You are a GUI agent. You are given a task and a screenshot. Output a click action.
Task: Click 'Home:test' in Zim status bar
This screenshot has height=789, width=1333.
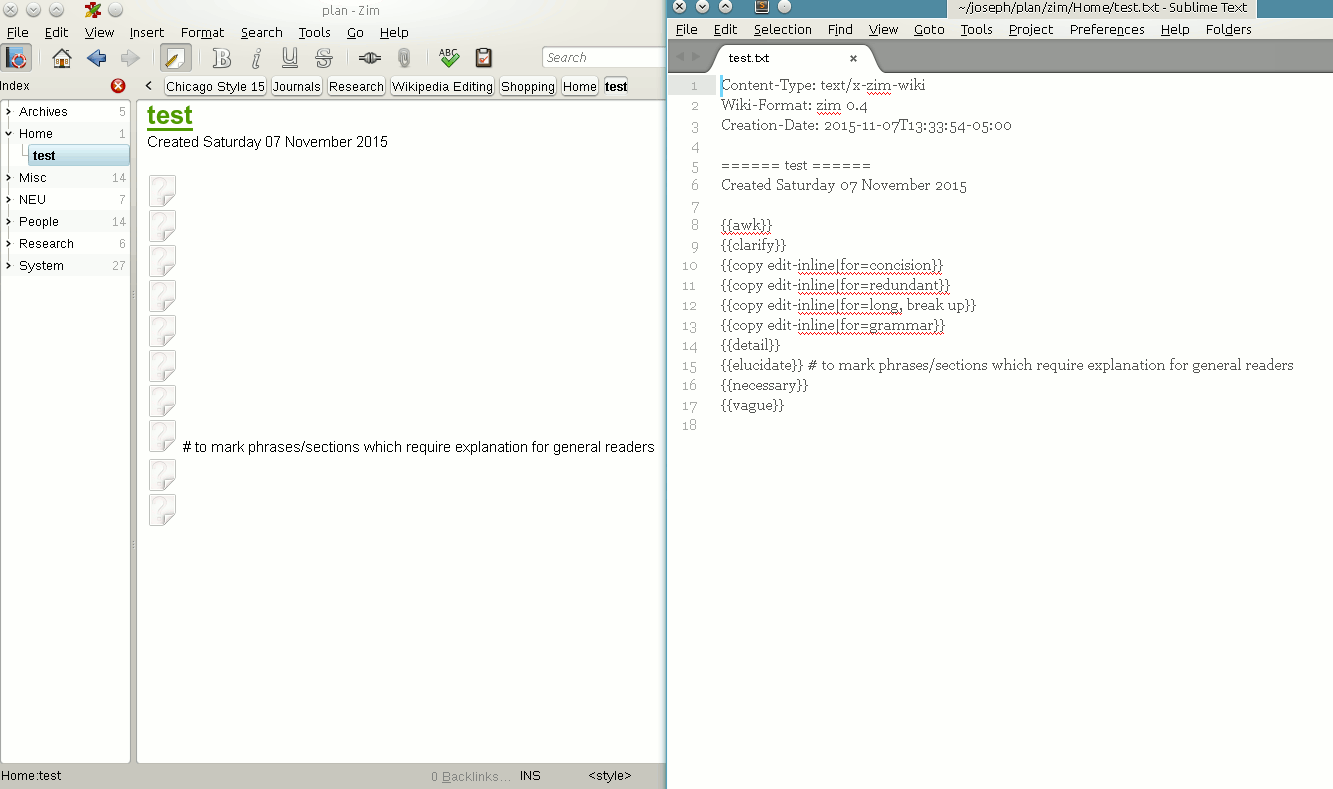tap(32, 776)
